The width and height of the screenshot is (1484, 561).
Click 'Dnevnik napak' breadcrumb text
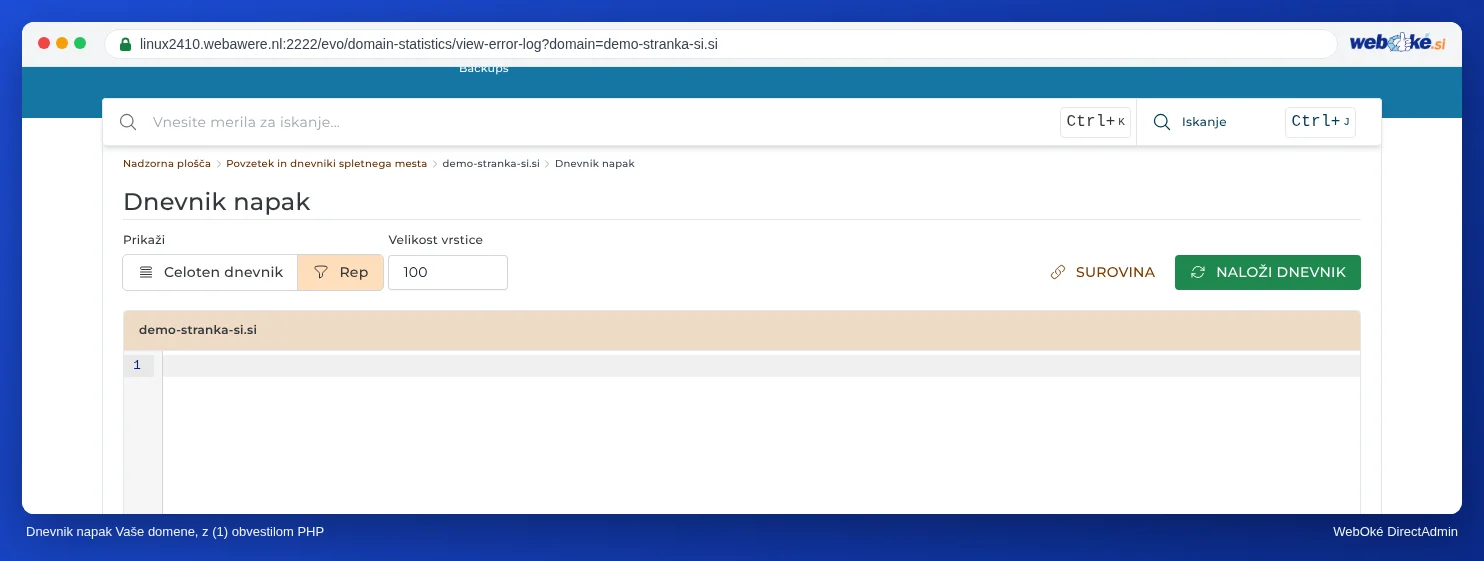[x=594, y=163]
